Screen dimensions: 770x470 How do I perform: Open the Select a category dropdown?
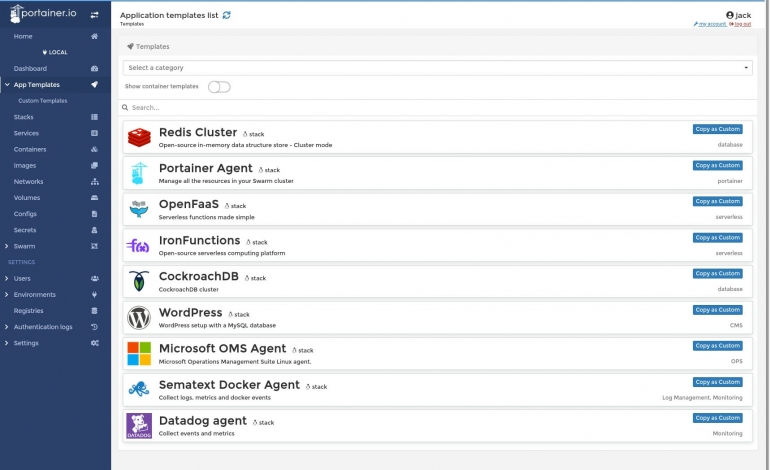[x=437, y=68]
